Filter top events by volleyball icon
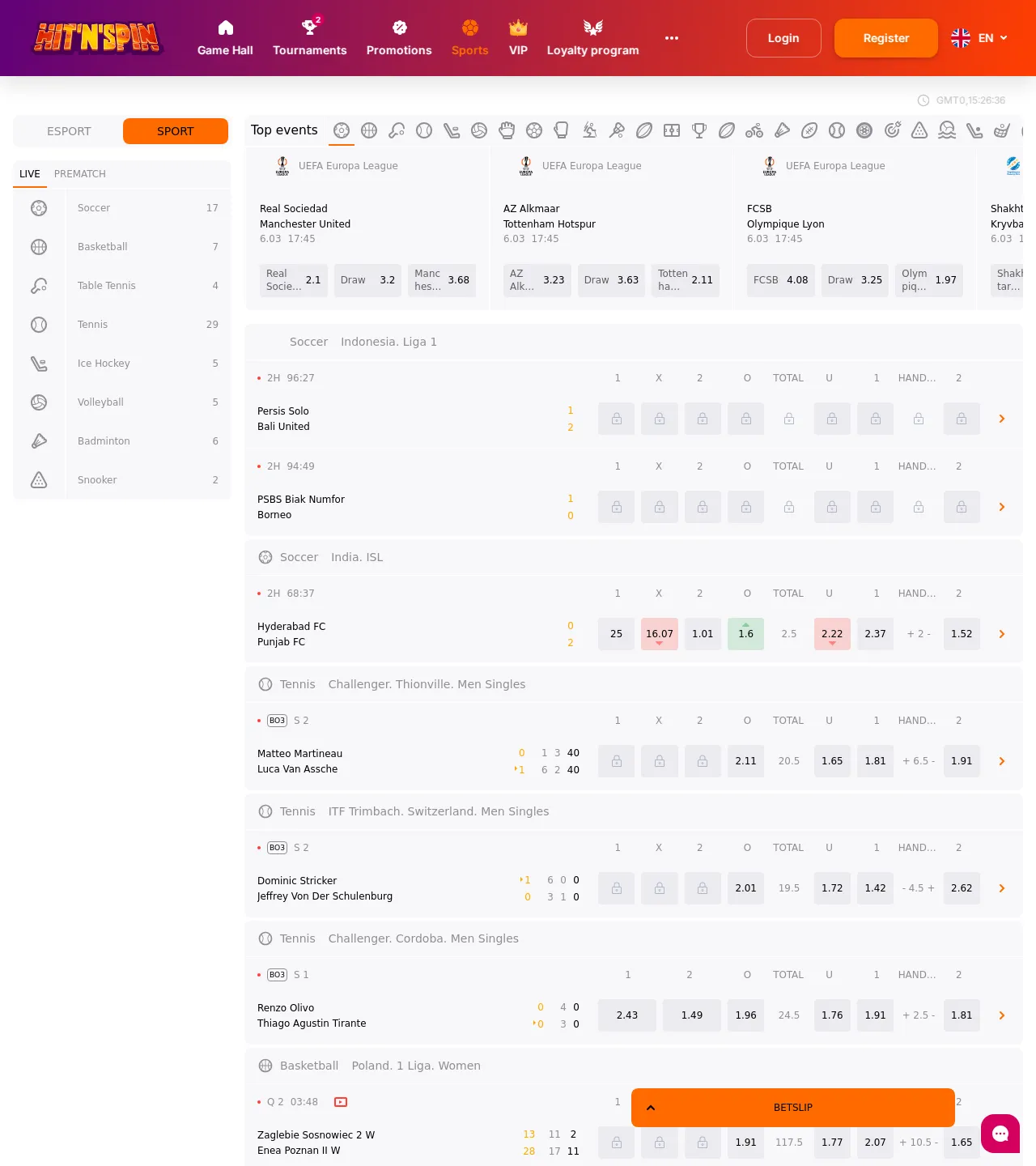This screenshot has width=1036, height=1166. [x=479, y=130]
